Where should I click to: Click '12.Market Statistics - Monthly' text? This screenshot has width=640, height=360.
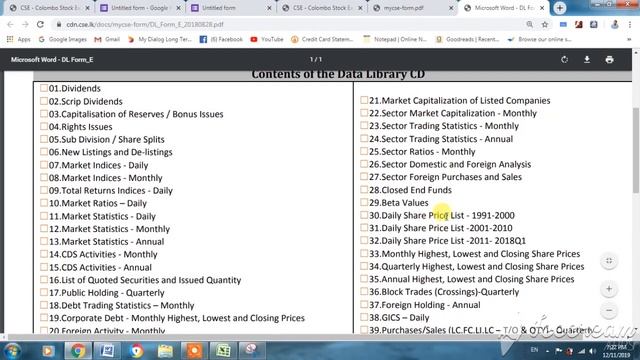109,229
